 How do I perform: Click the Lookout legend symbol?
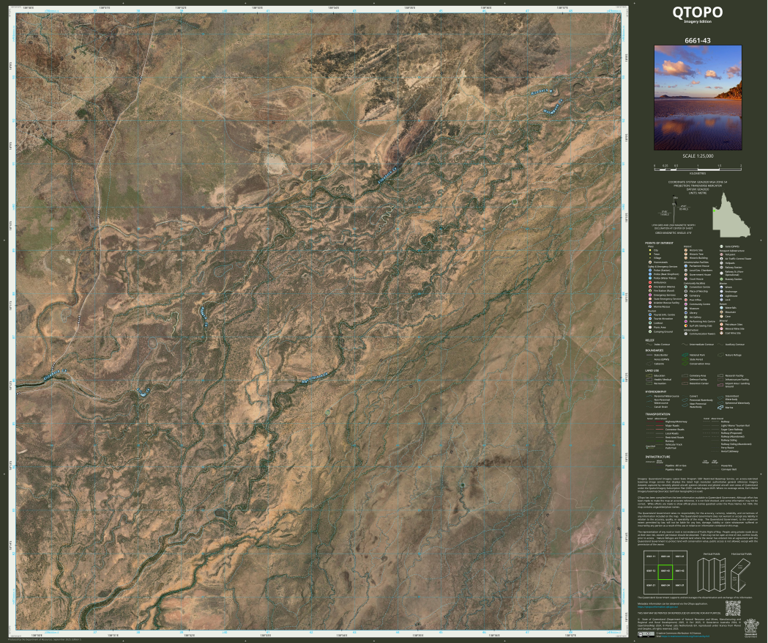coord(650,323)
